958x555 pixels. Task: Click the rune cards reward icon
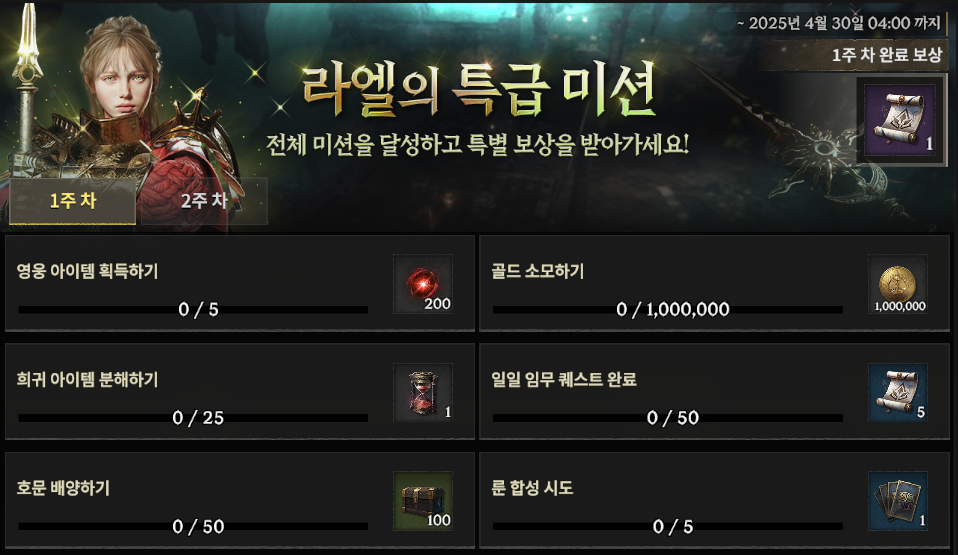(898, 501)
